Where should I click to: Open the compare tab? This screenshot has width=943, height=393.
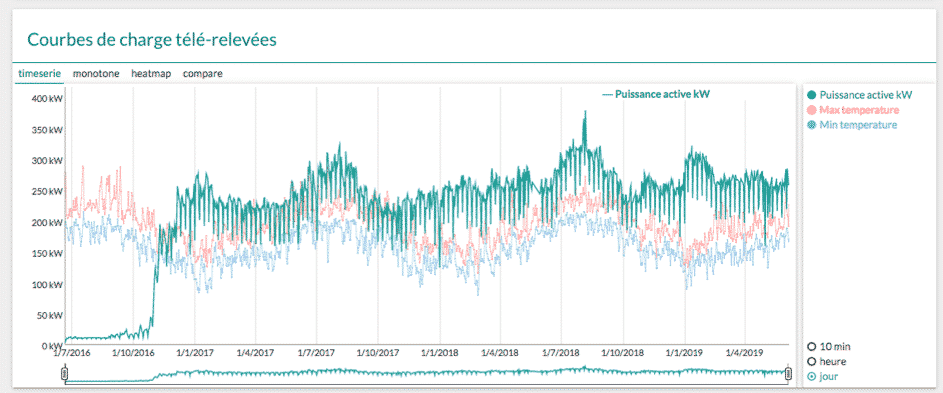[x=203, y=73]
